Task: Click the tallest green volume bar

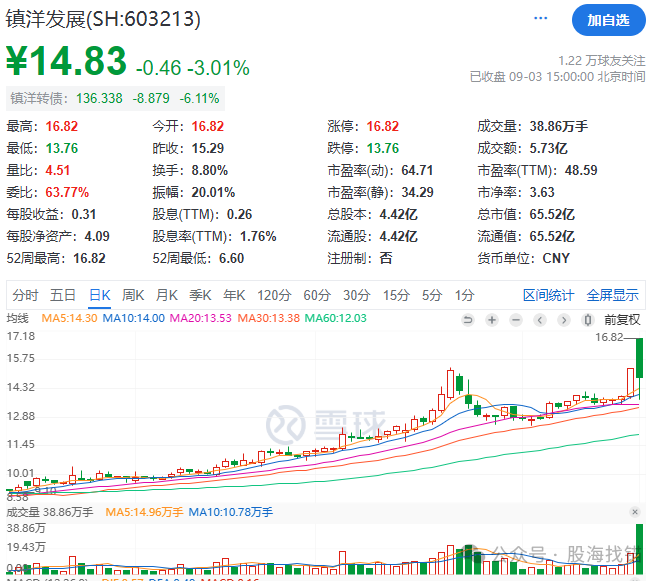Action: click(639, 549)
